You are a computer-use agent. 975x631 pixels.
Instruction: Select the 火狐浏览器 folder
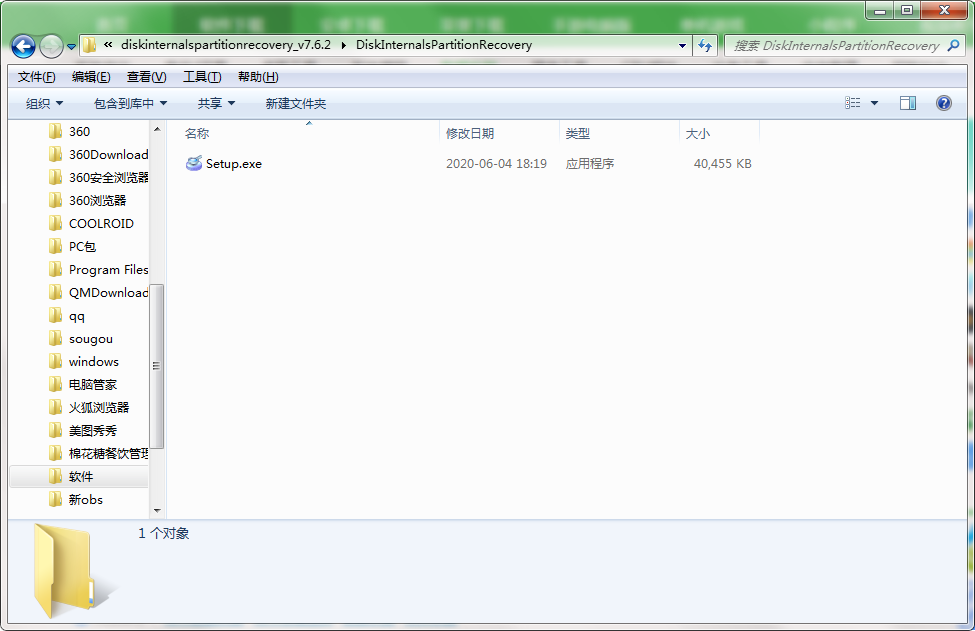(89, 408)
